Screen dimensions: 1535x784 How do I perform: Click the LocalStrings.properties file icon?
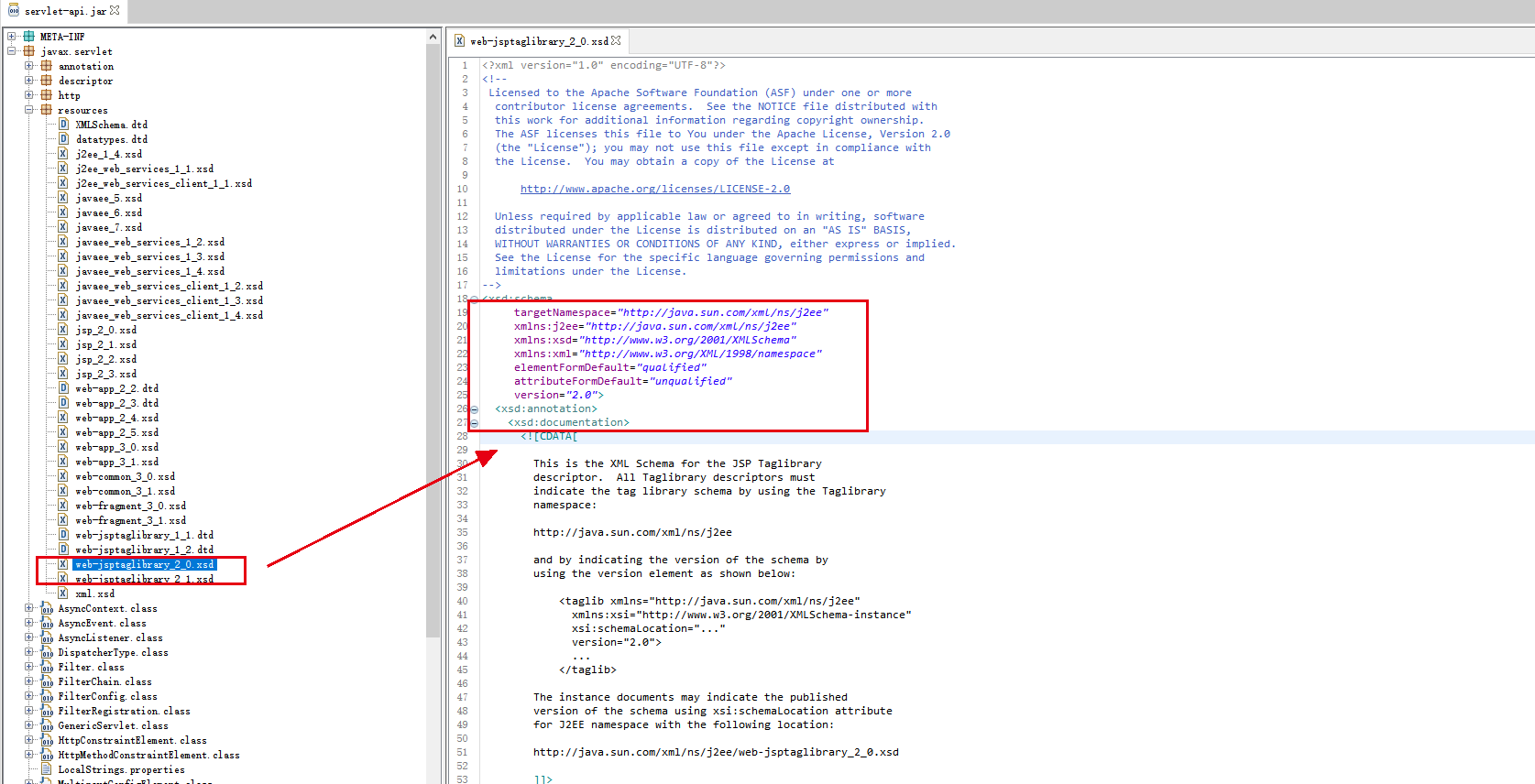(47, 769)
